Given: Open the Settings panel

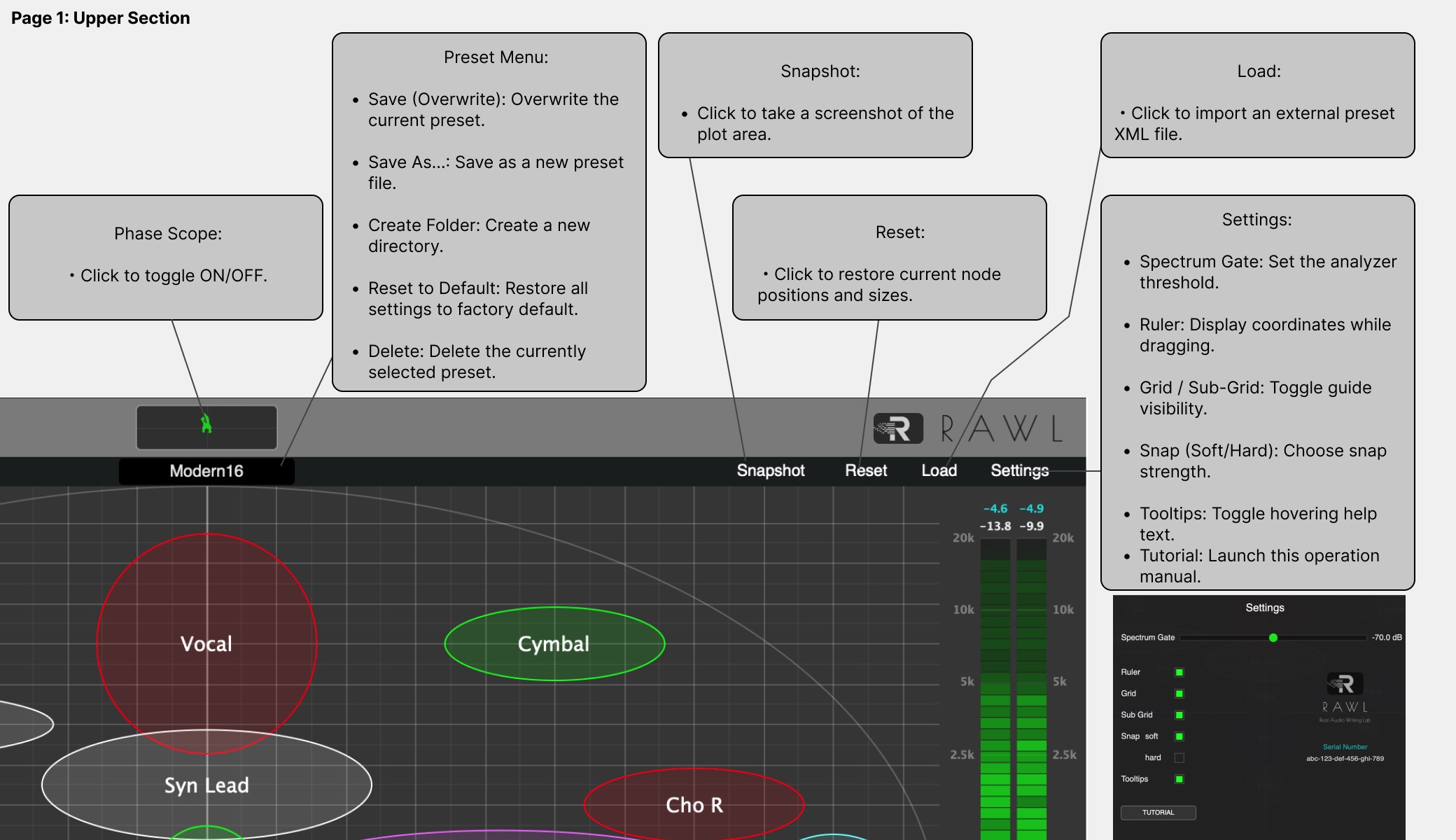Looking at the screenshot, I should [x=1019, y=470].
